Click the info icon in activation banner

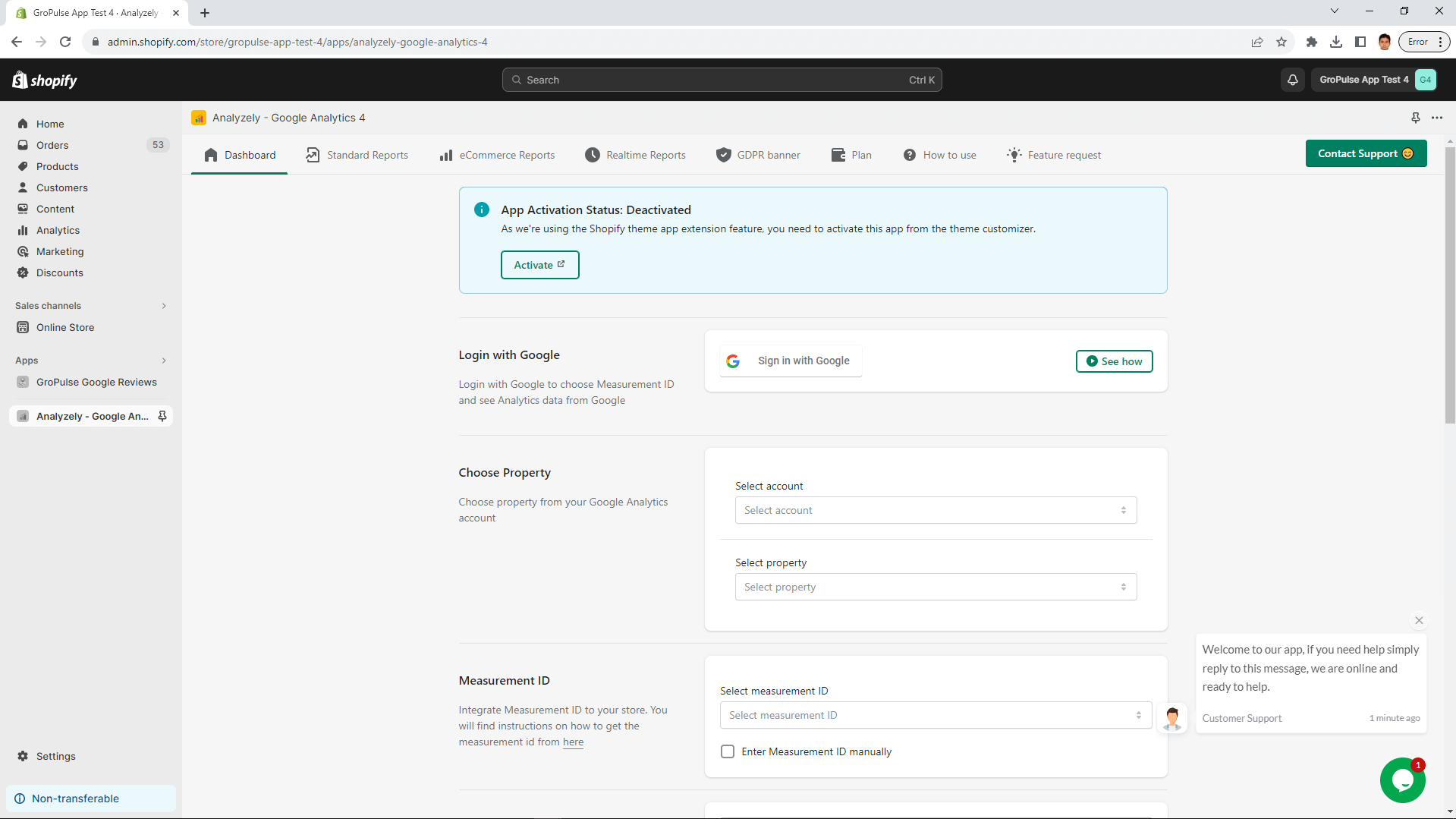click(481, 209)
